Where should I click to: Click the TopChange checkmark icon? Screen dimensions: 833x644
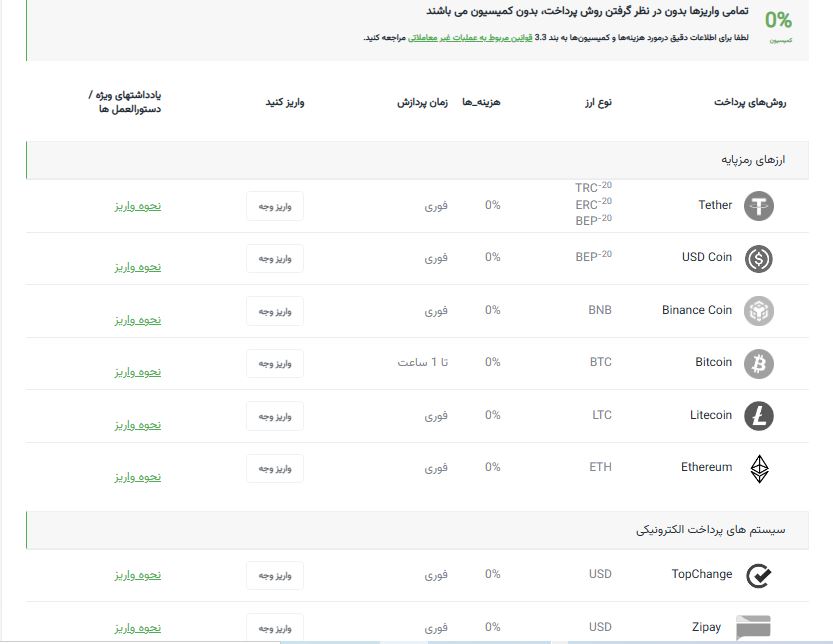pos(759,576)
